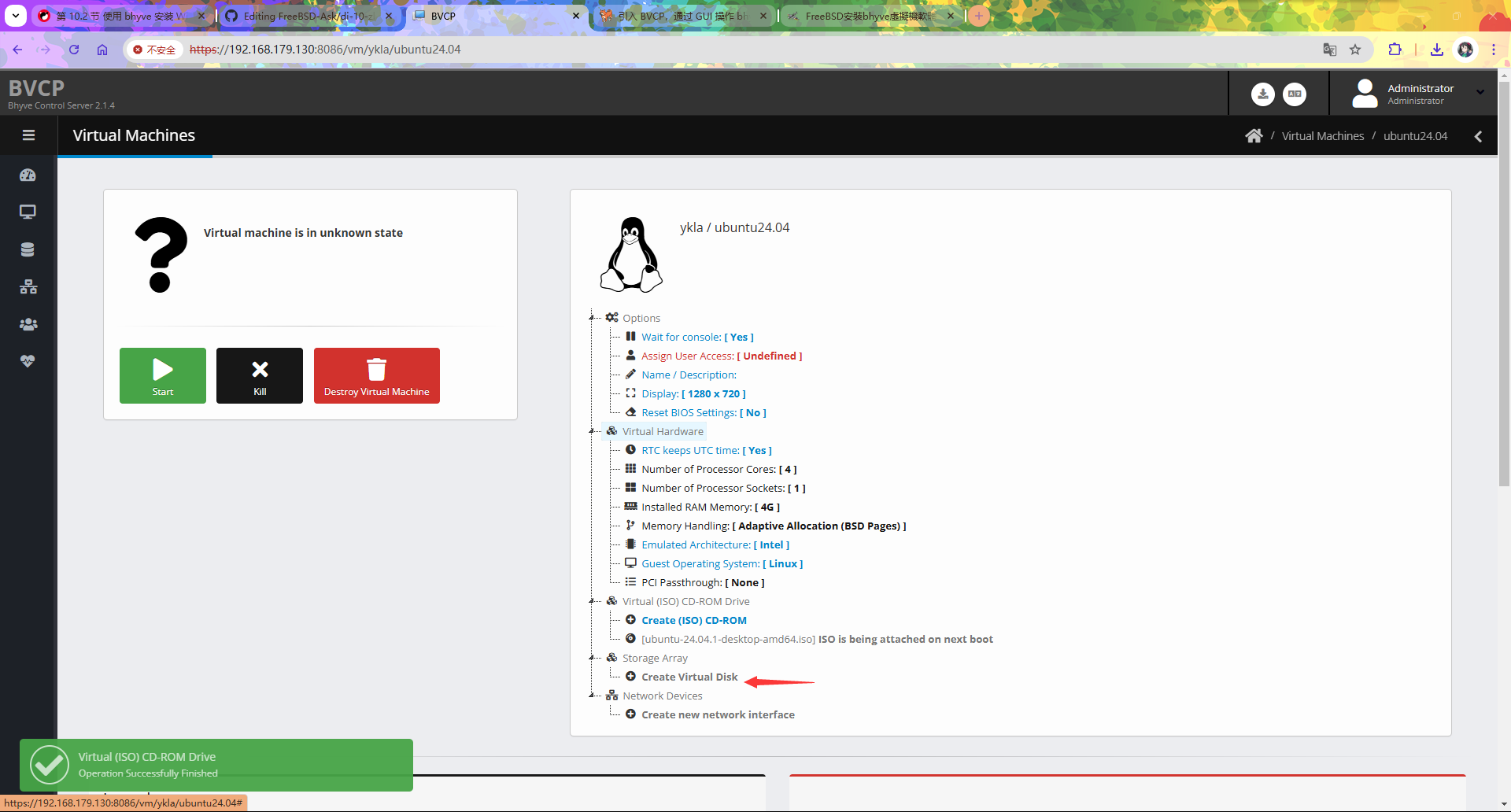Switch to the bhyve 10.2 tutorial tab
1511x812 pixels.
pyautogui.click(x=121, y=16)
